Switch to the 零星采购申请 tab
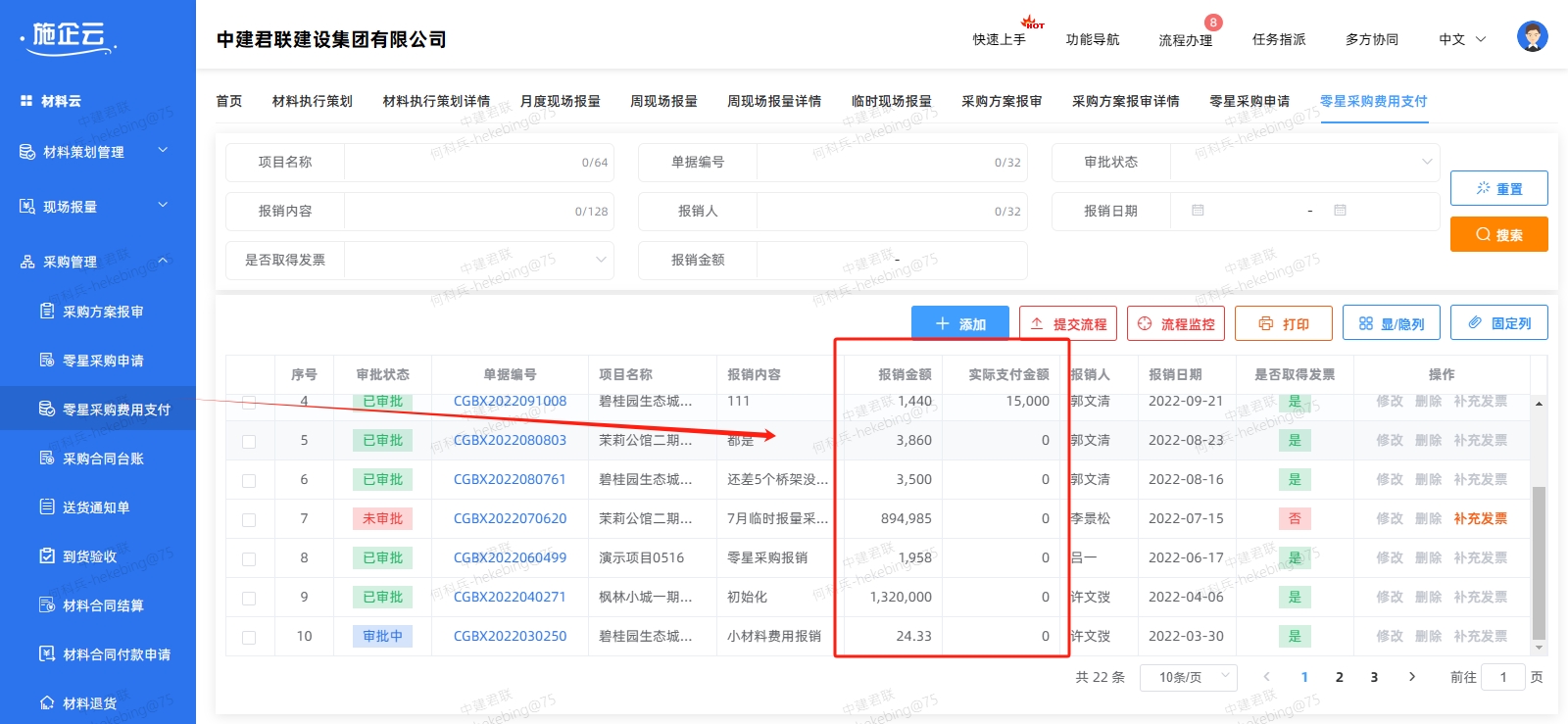This screenshot has height=724, width=1568. click(x=1249, y=101)
